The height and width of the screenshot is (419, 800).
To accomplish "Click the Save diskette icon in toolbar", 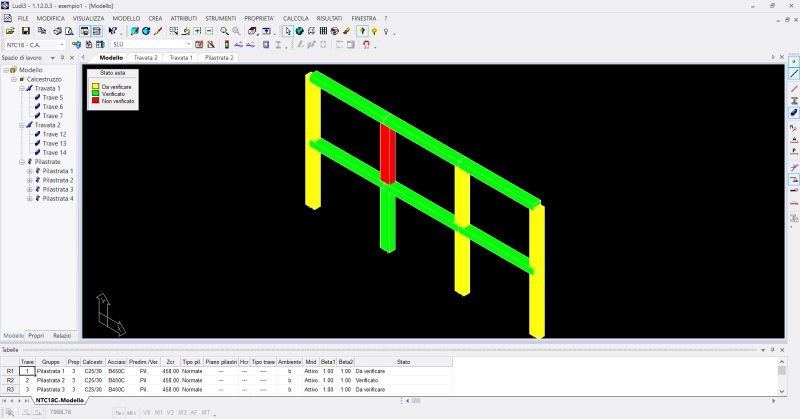I will (x=25, y=31).
